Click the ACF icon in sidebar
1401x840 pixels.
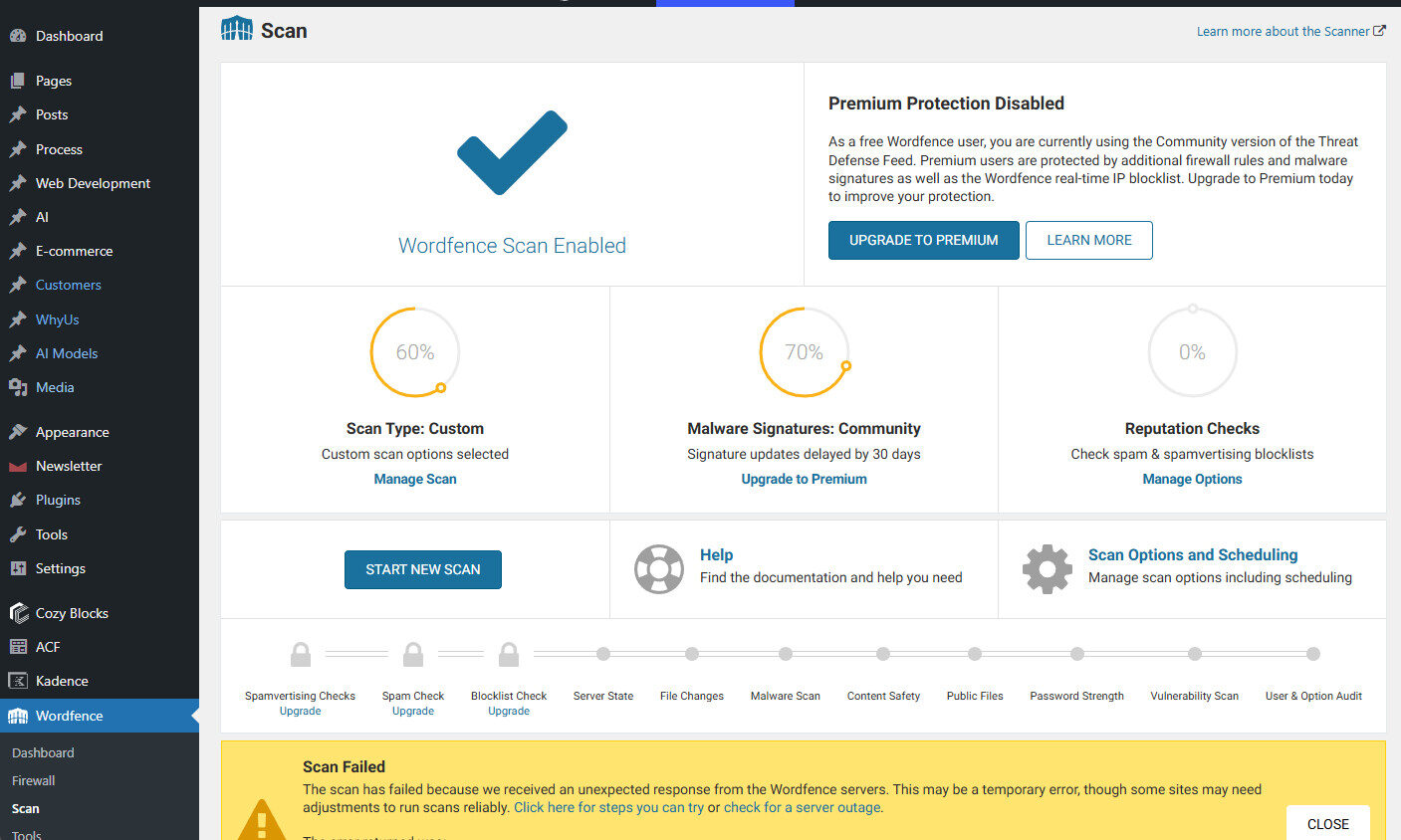click(x=18, y=647)
